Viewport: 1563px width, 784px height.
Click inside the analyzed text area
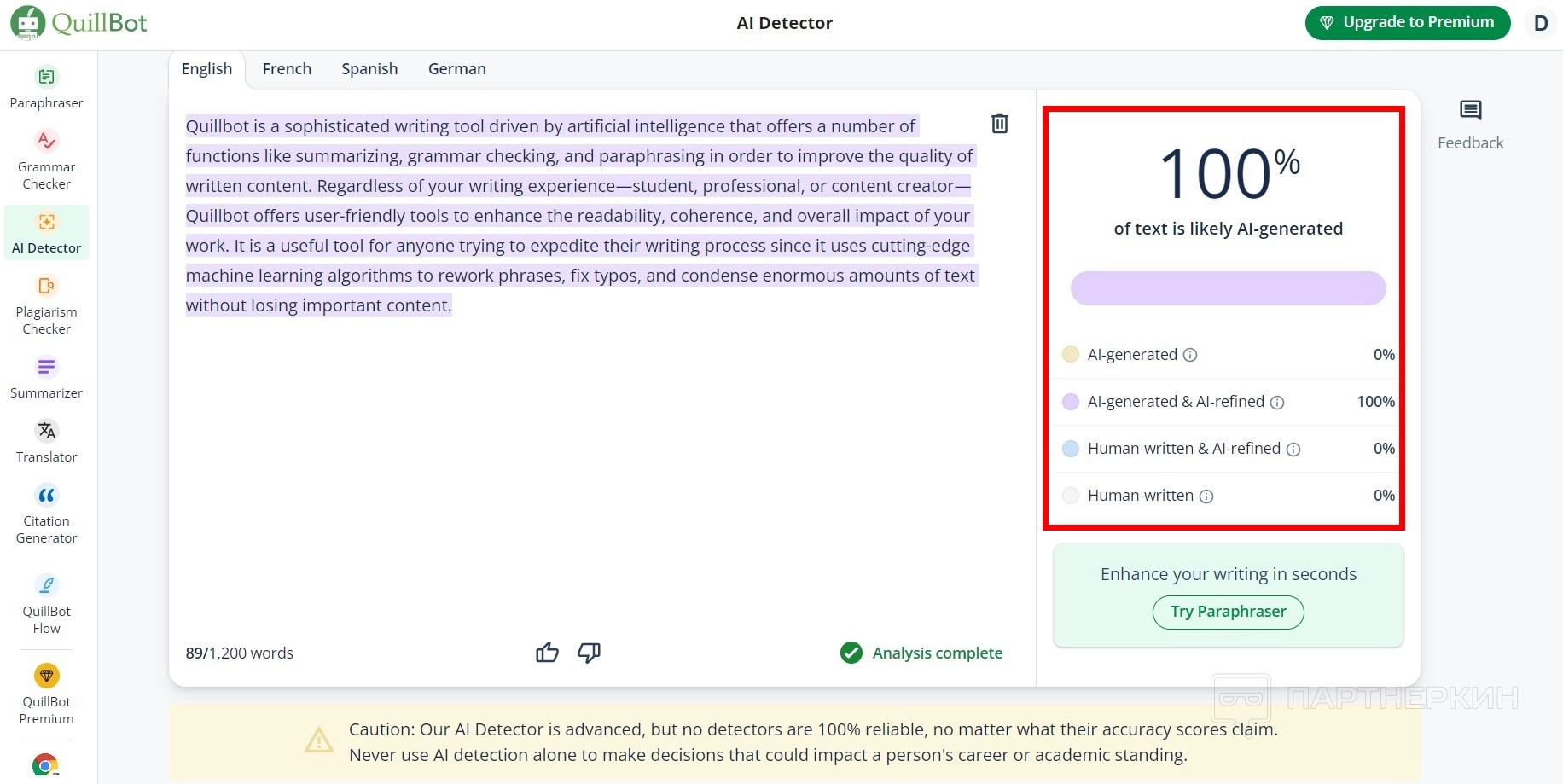[x=580, y=215]
